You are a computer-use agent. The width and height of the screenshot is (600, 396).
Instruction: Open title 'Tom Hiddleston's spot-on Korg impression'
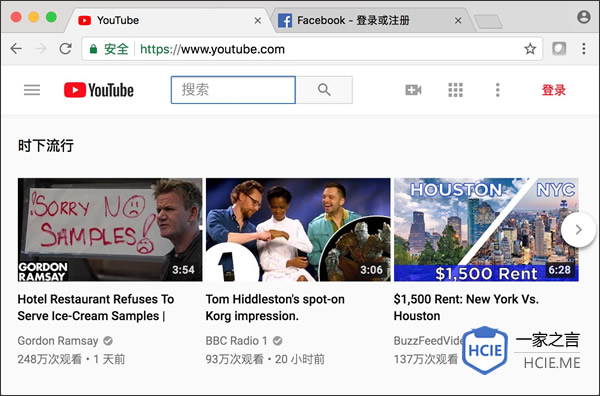pos(275,307)
